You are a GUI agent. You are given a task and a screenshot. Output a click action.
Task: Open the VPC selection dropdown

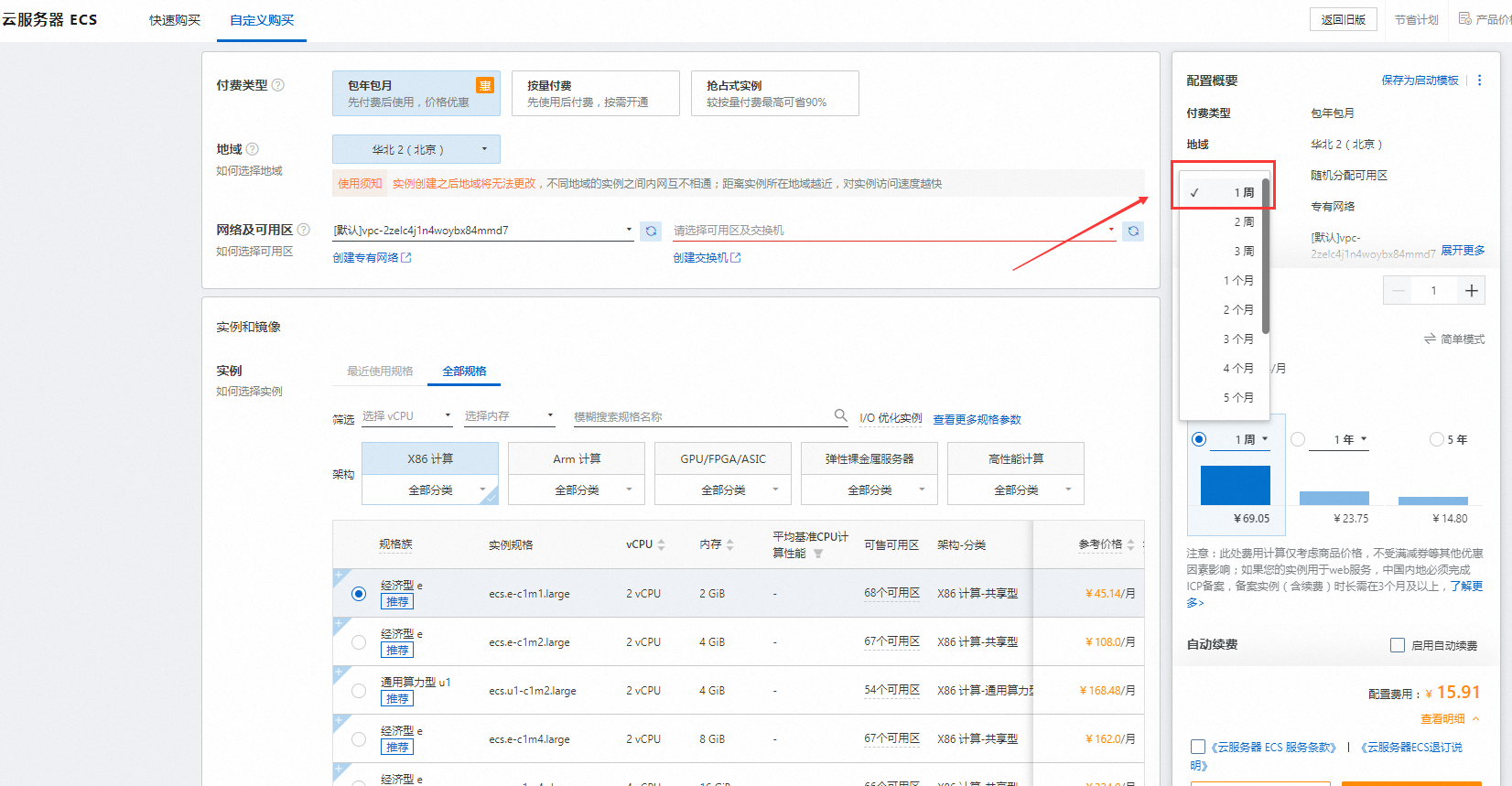point(483,231)
